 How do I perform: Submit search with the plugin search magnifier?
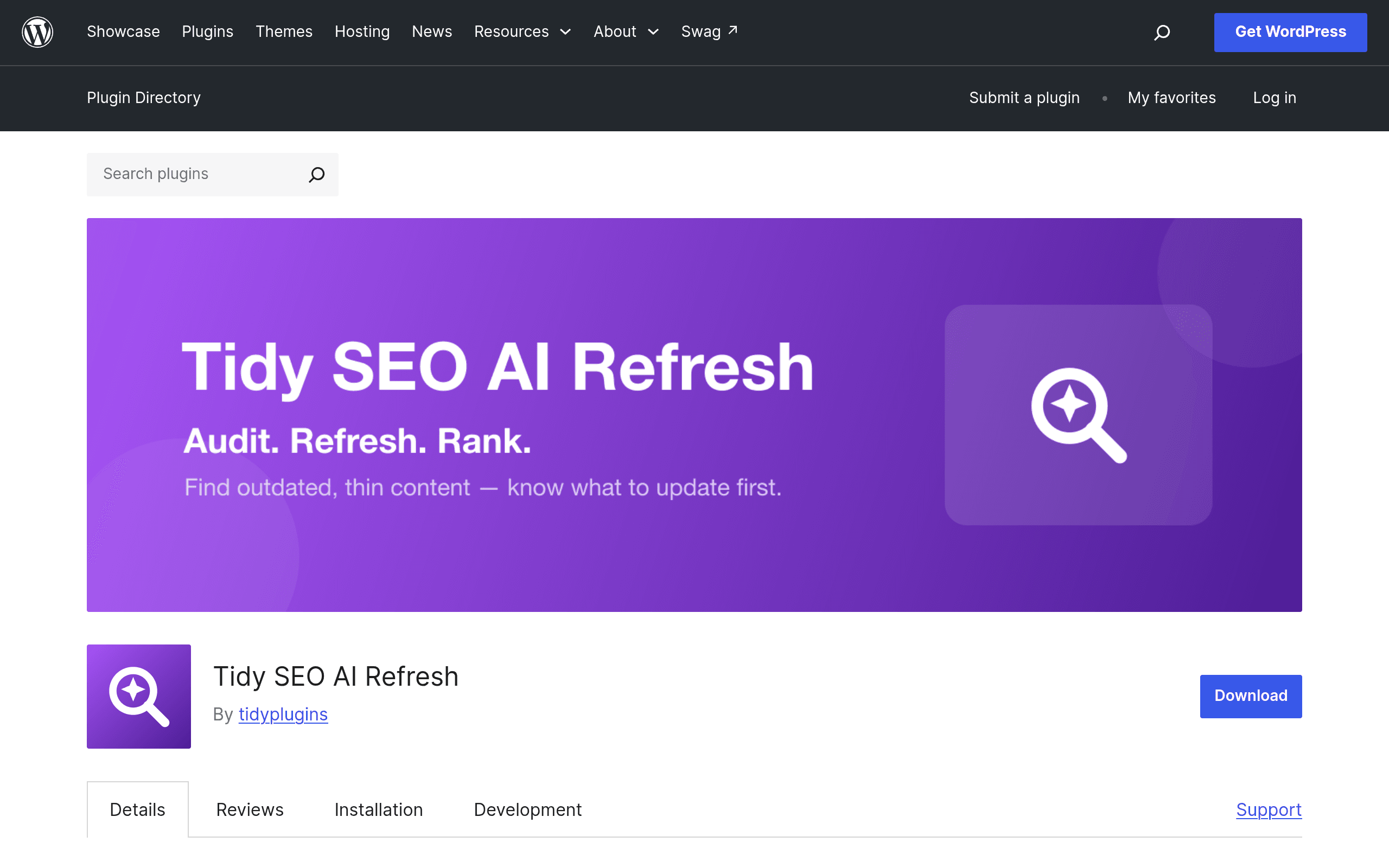(x=317, y=175)
